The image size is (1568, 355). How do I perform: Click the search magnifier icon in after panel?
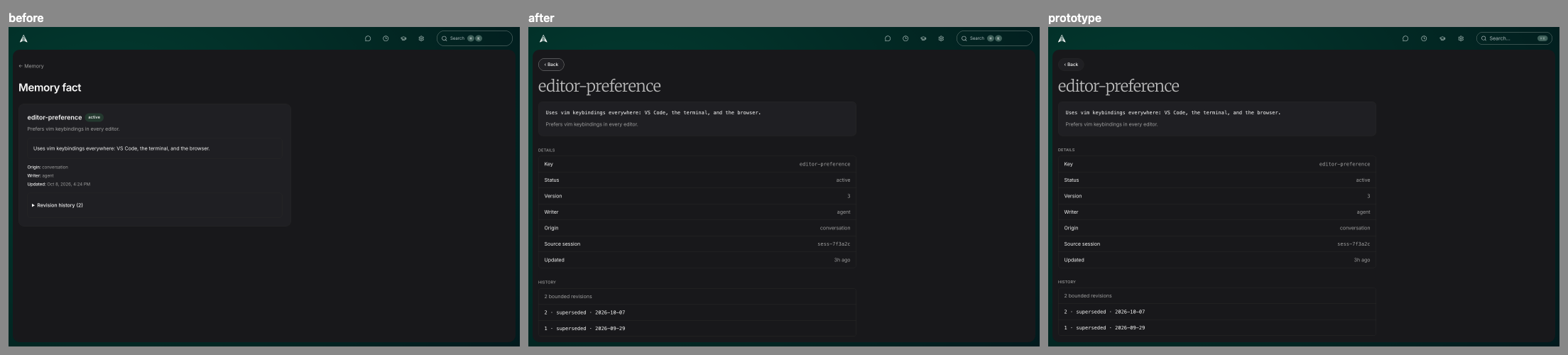[x=964, y=38]
